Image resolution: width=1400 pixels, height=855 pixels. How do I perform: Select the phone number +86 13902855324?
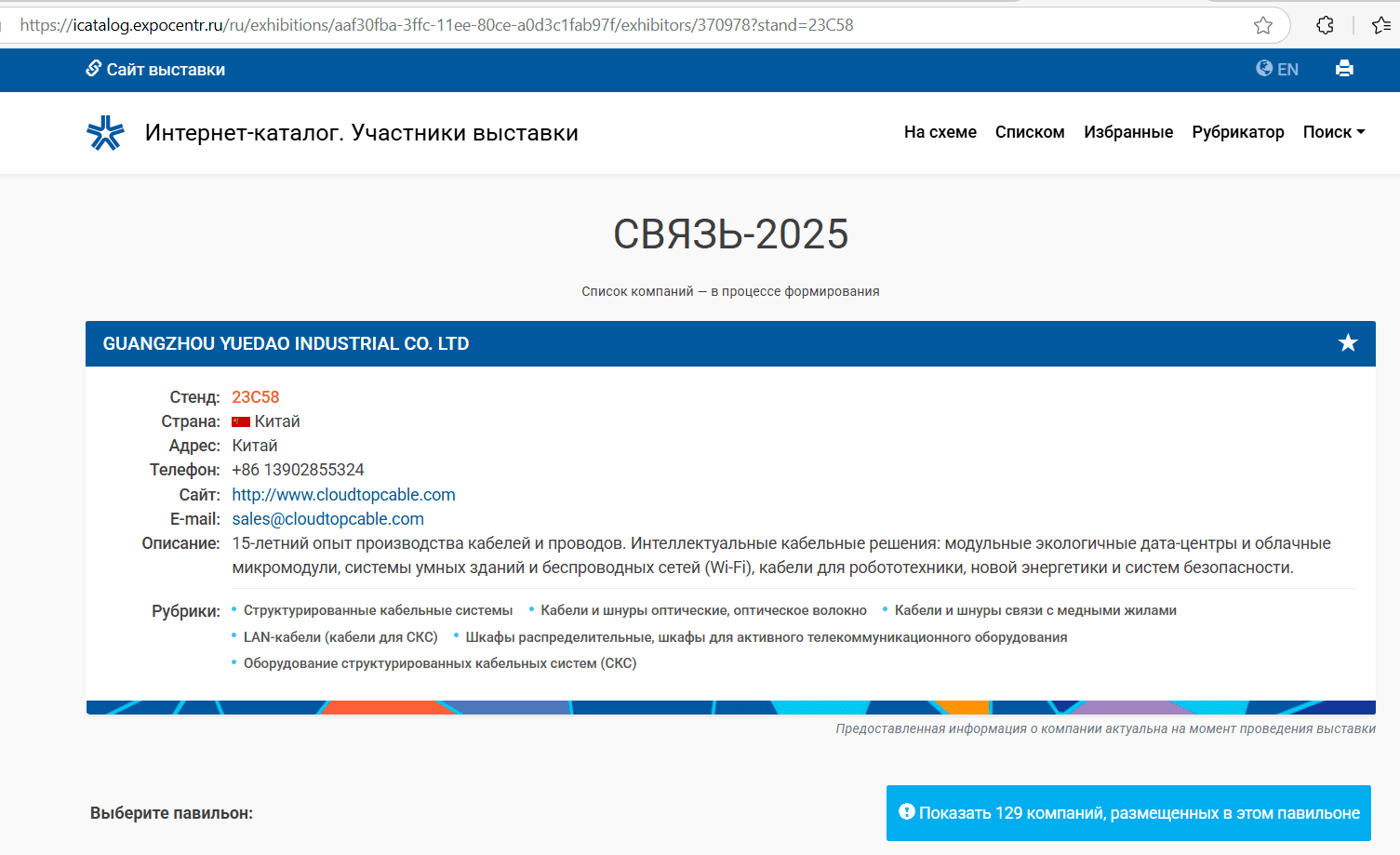click(x=298, y=470)
